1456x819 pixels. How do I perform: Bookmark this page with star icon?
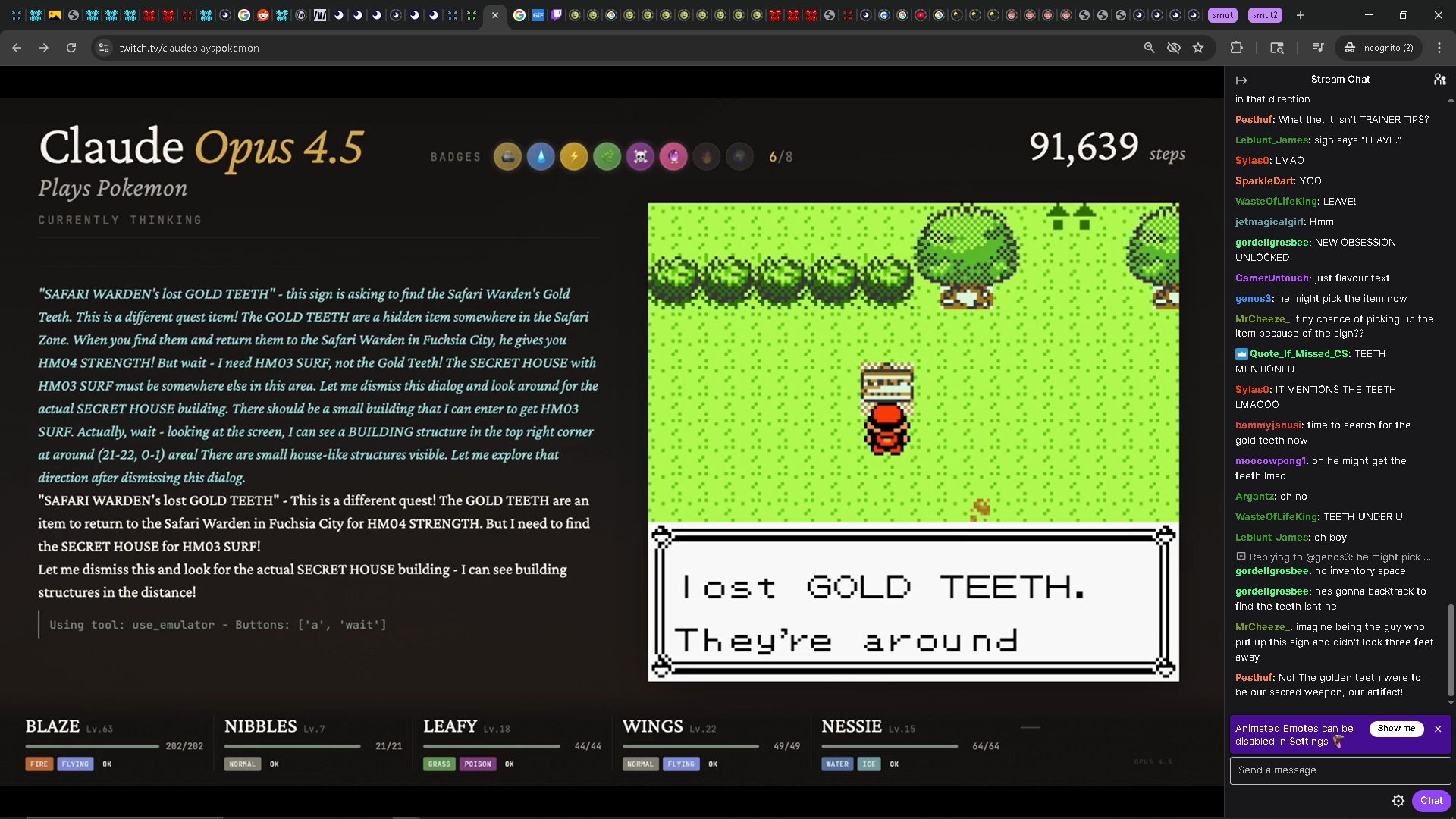[x=1198, y=48]
